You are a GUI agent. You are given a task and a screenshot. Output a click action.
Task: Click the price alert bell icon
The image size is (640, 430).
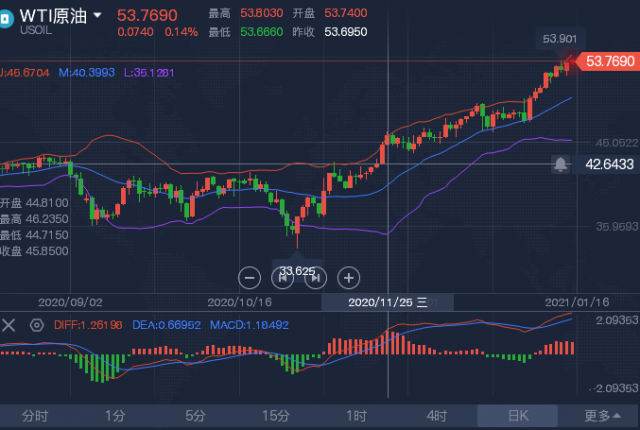click(560, 164)
